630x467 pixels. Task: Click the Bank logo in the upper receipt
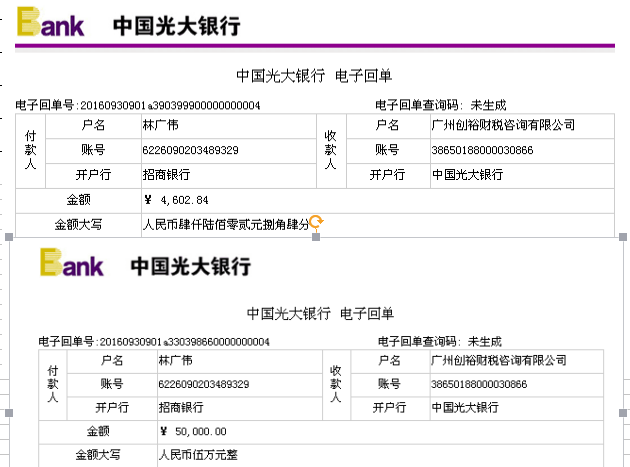coord(50,23)
